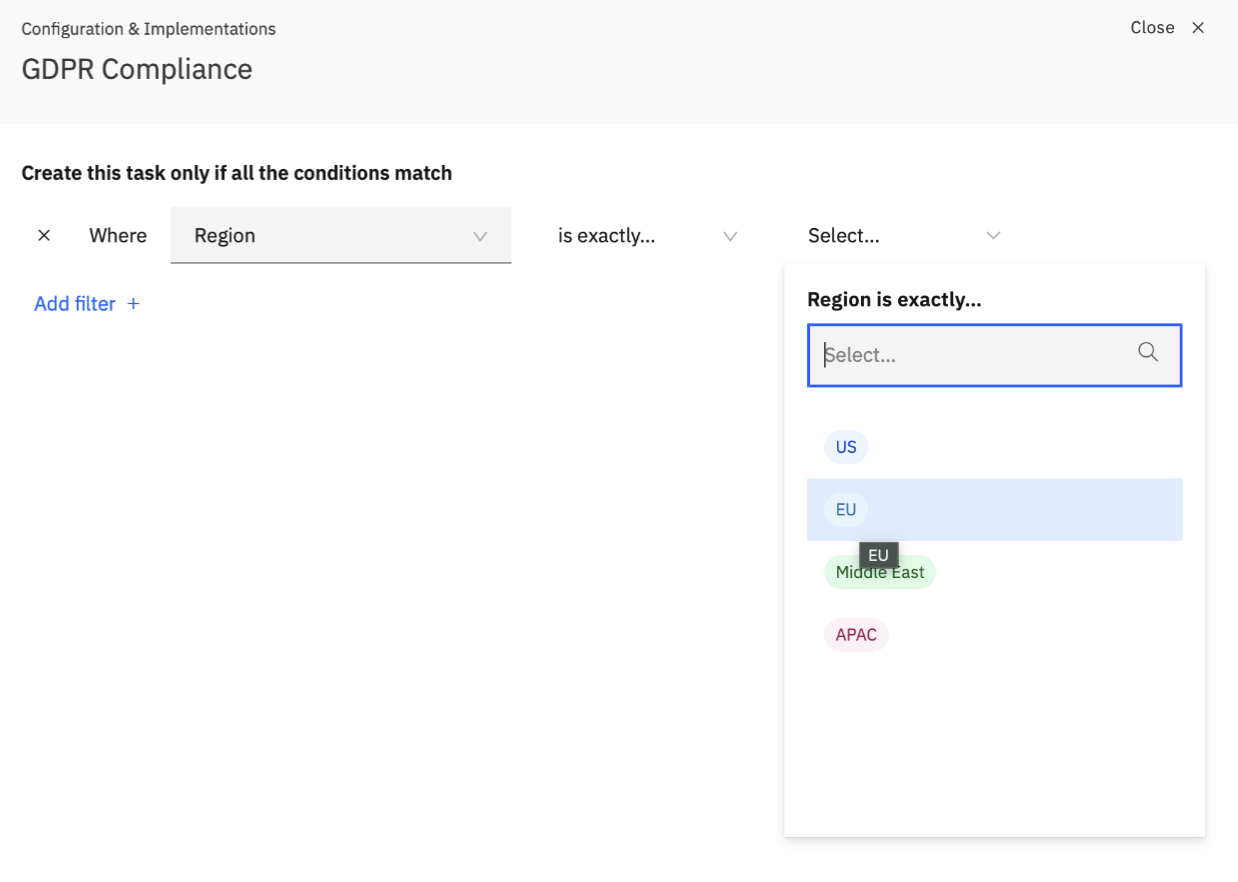Remove the Region filter condition

[44, 235]
